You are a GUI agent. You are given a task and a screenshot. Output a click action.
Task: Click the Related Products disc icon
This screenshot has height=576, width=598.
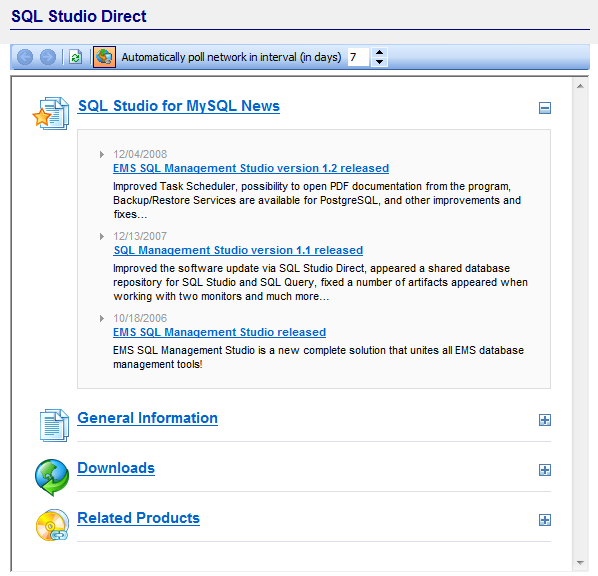52,525
